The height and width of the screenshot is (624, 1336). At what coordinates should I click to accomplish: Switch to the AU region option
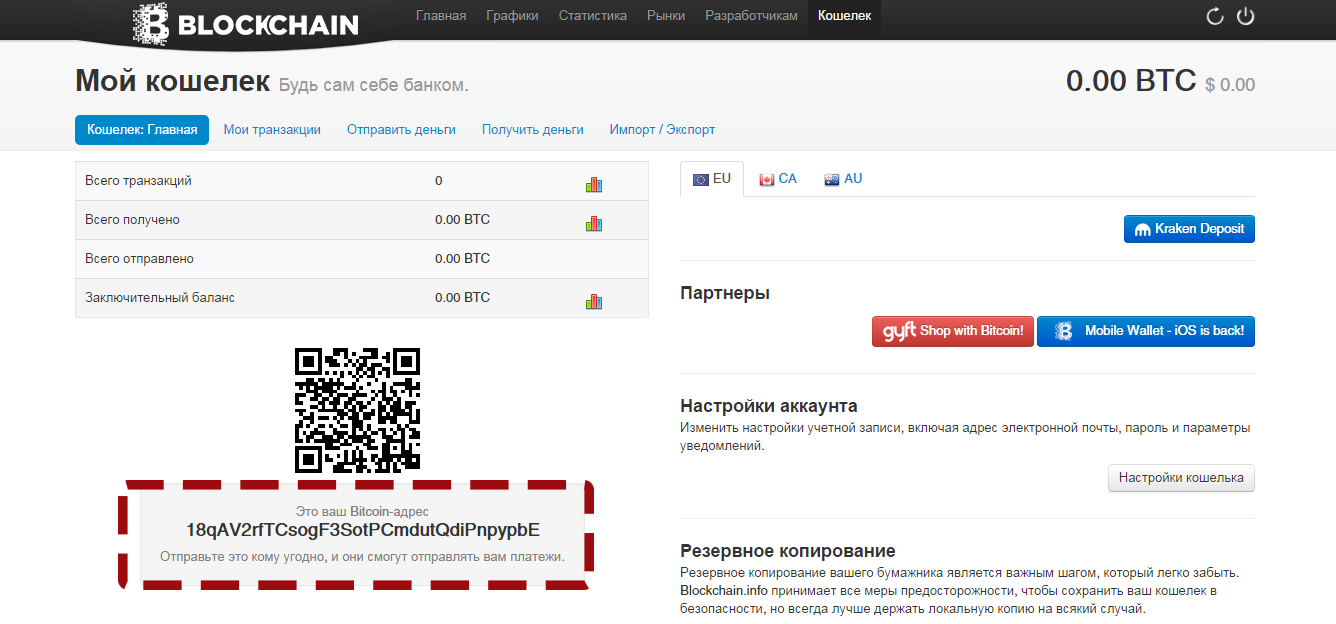[x=842, y=178]
